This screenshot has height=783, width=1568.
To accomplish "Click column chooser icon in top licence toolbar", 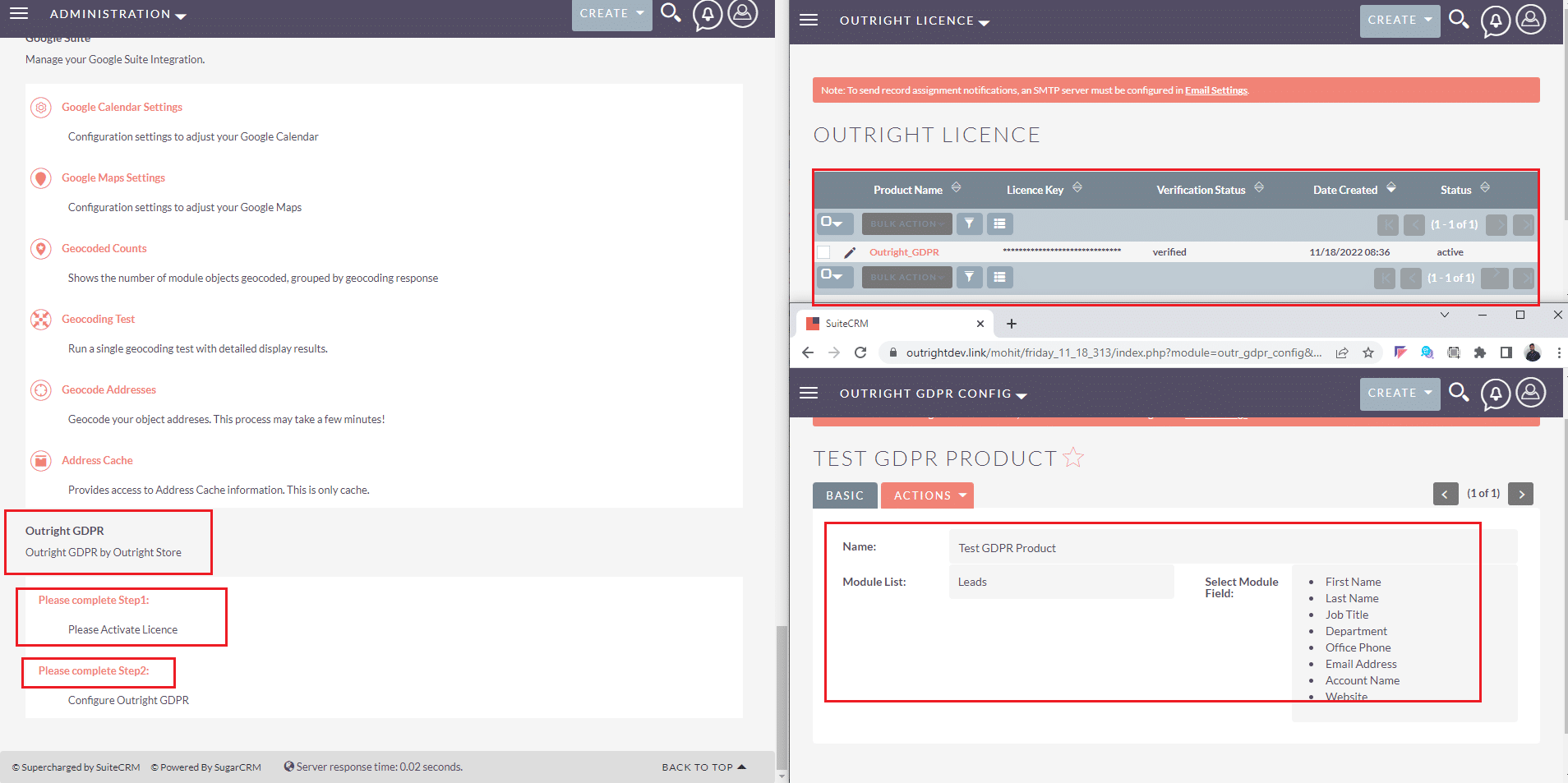I will (x=1000, y=223).
